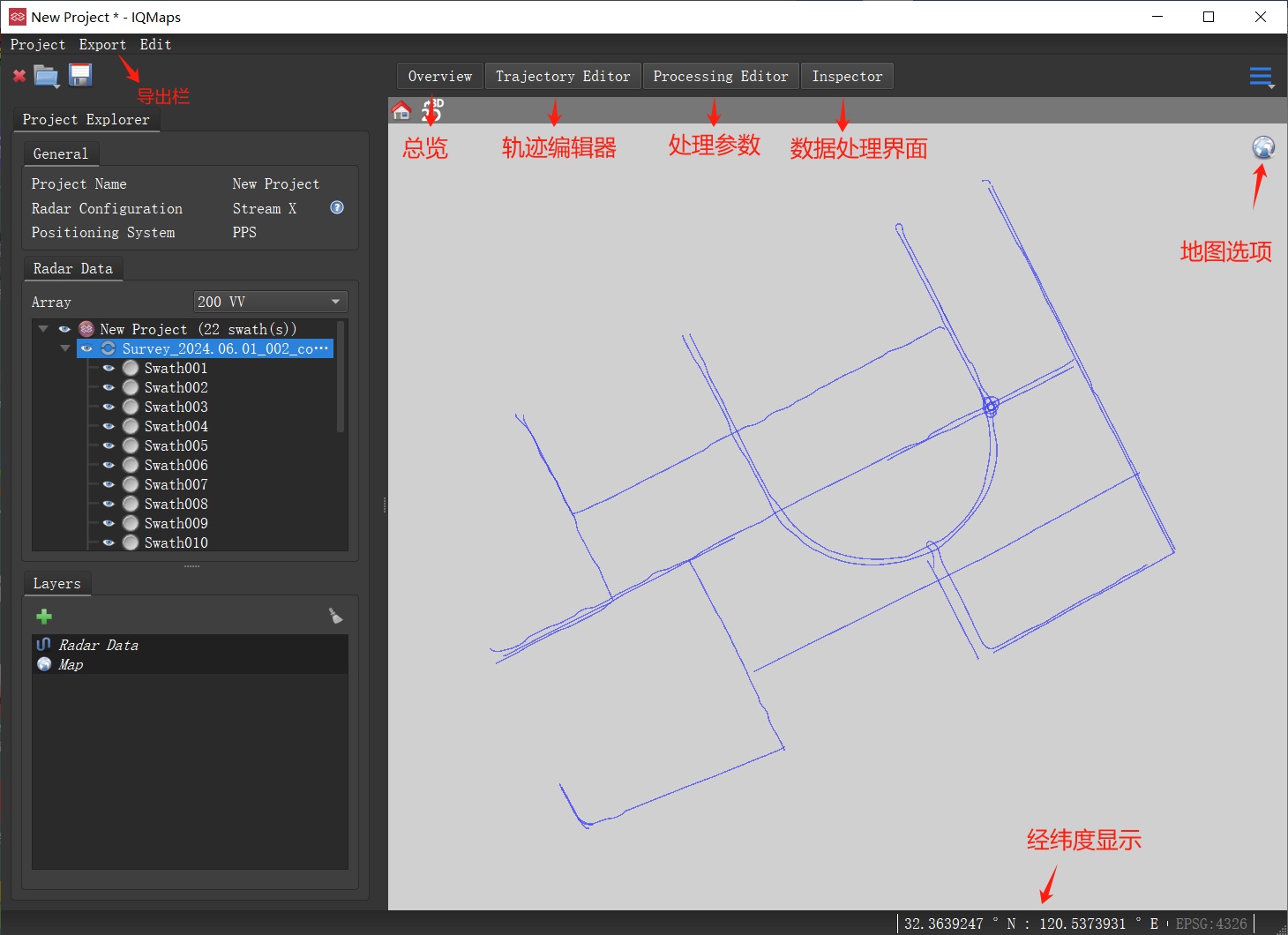Save project using the floppy disk icon
Image resolution: width=1288 pixels, height=935 pixels.
click(x=80, y=75)
